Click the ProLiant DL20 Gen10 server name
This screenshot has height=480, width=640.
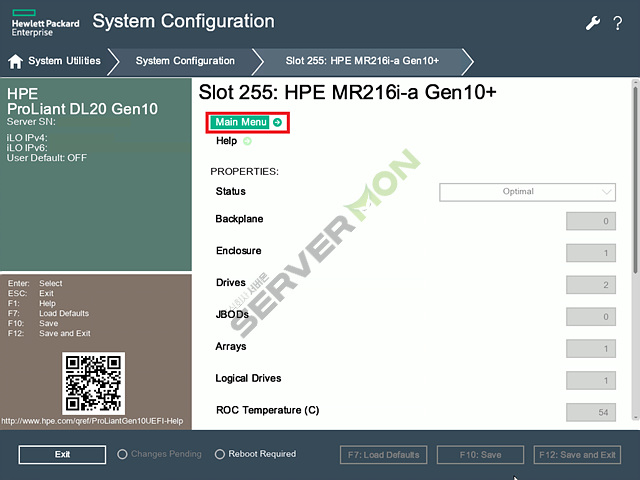[x=82, y=109]
